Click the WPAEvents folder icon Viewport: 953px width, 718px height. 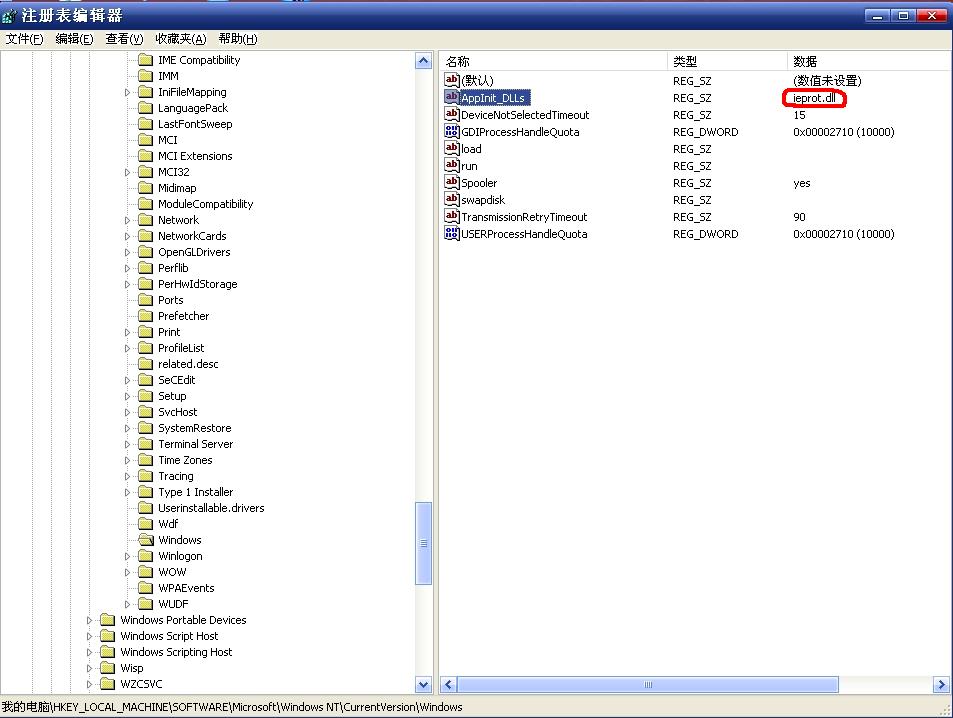click(x=145, y=588)
